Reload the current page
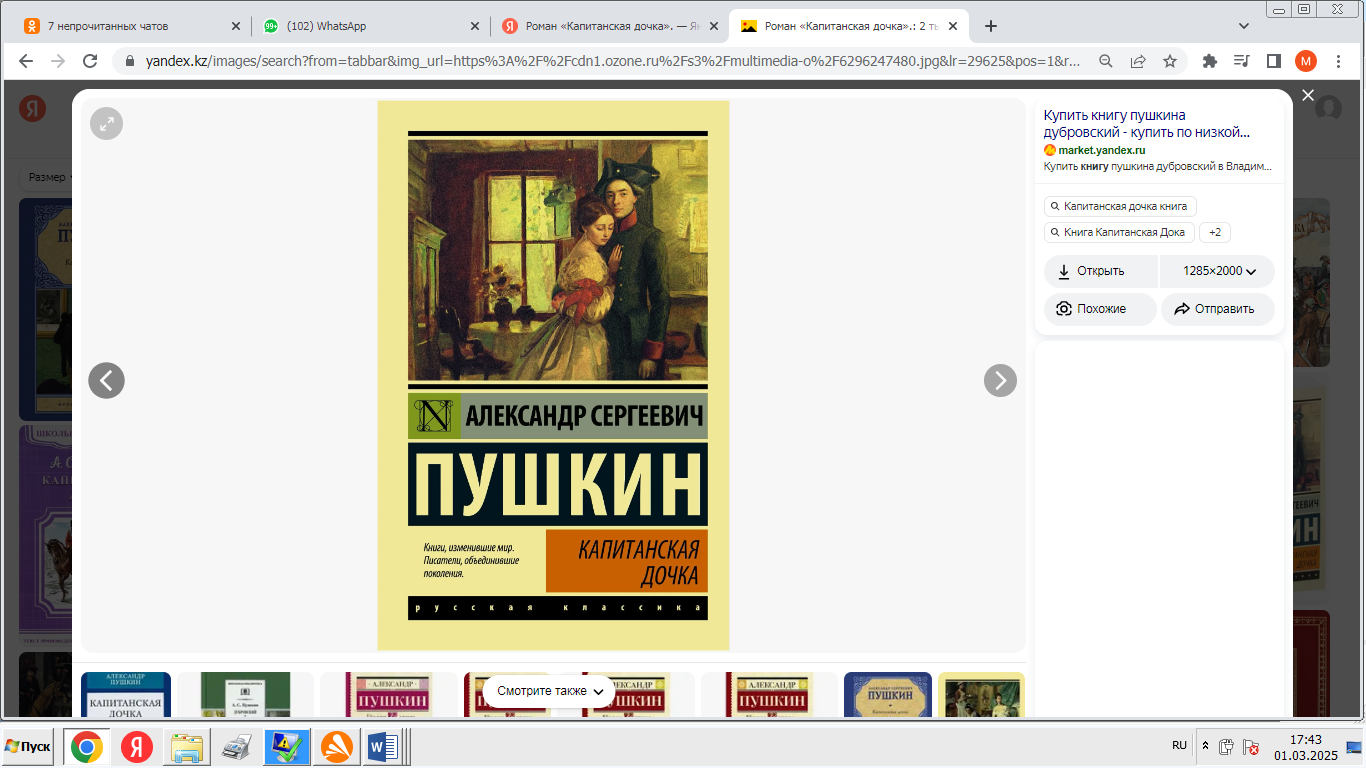Viewport: 1366px width, 768px height. click(x=90, y=61)
